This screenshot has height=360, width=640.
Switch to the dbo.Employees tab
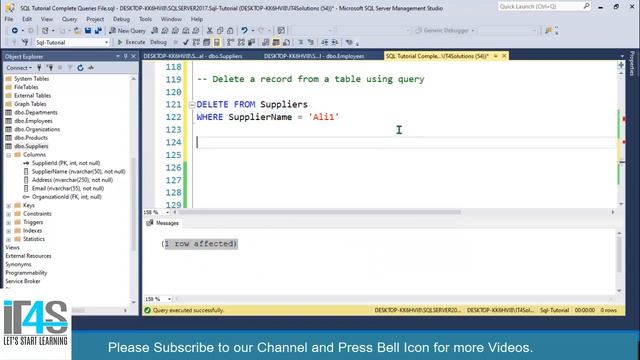(313, 56)
